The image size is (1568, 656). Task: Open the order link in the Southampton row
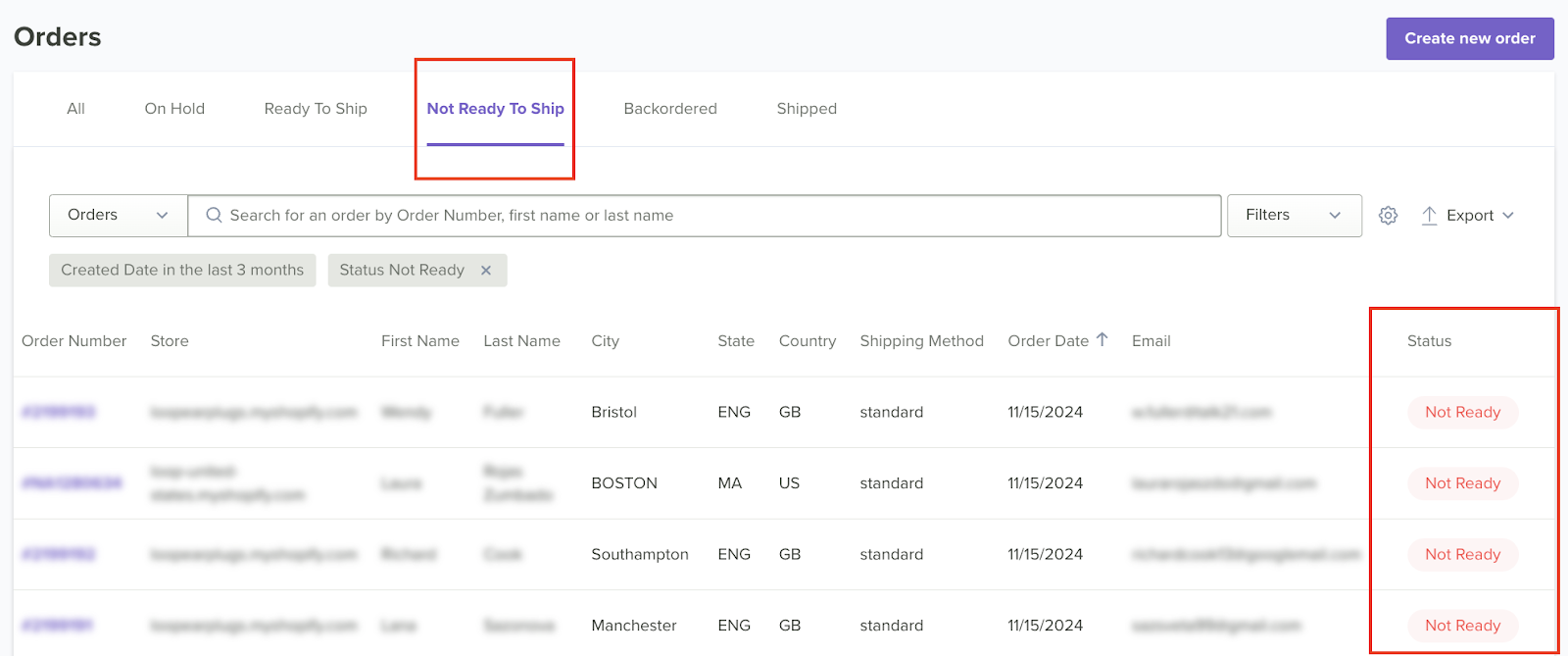pos(59,554)
